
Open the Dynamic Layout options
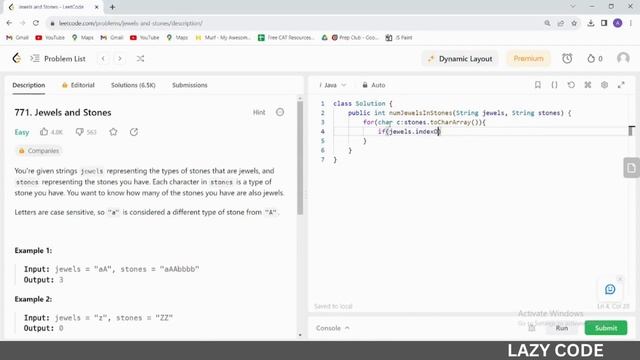(460, 59)
